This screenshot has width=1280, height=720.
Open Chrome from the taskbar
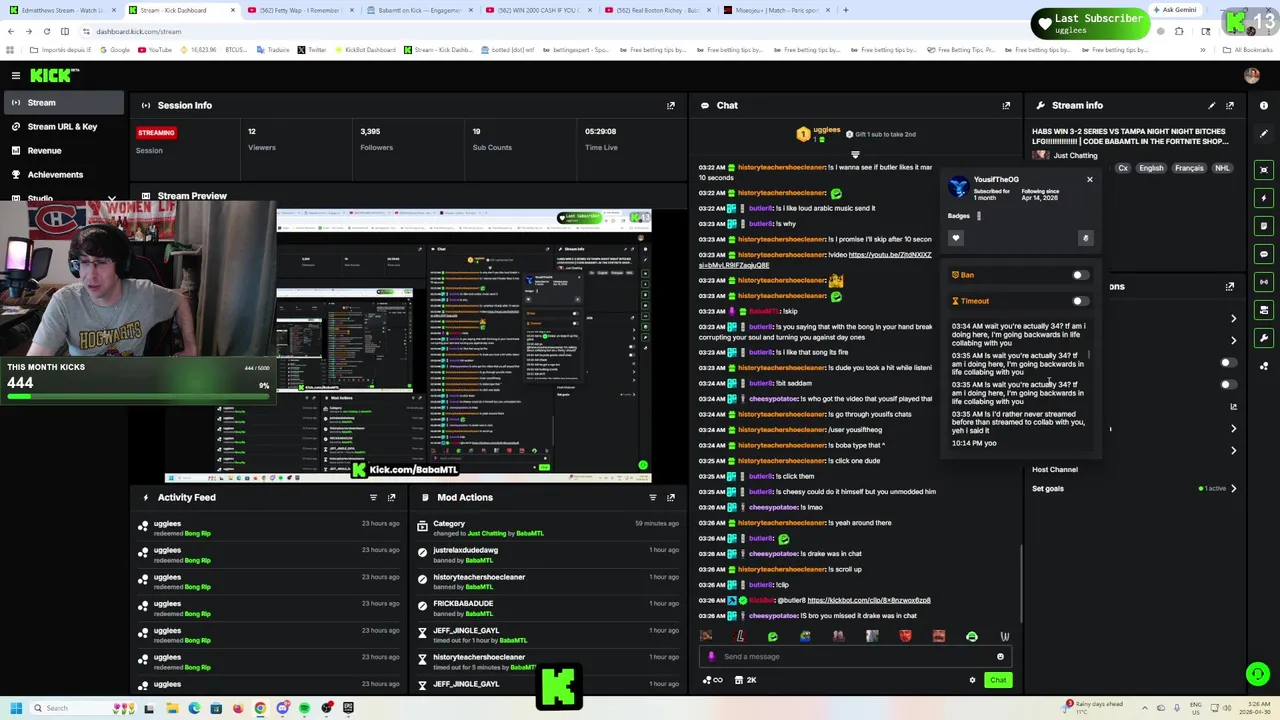(260, 708)
